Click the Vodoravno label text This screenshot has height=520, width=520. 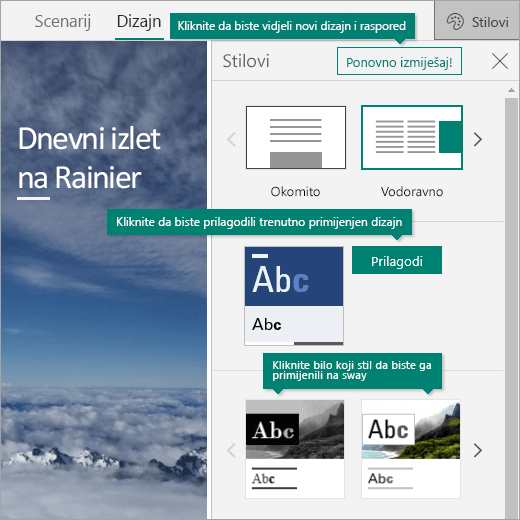[412, 192]
